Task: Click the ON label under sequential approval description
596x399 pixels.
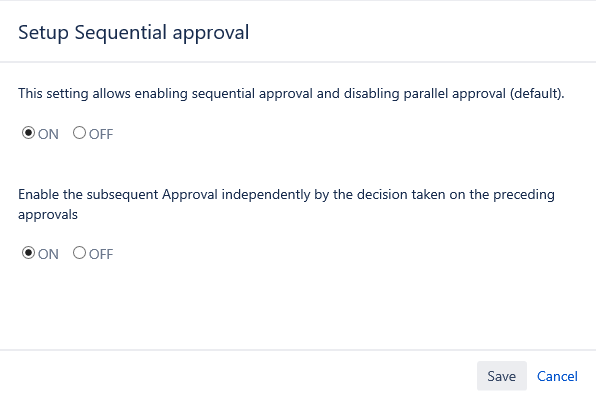Action: 48,134
